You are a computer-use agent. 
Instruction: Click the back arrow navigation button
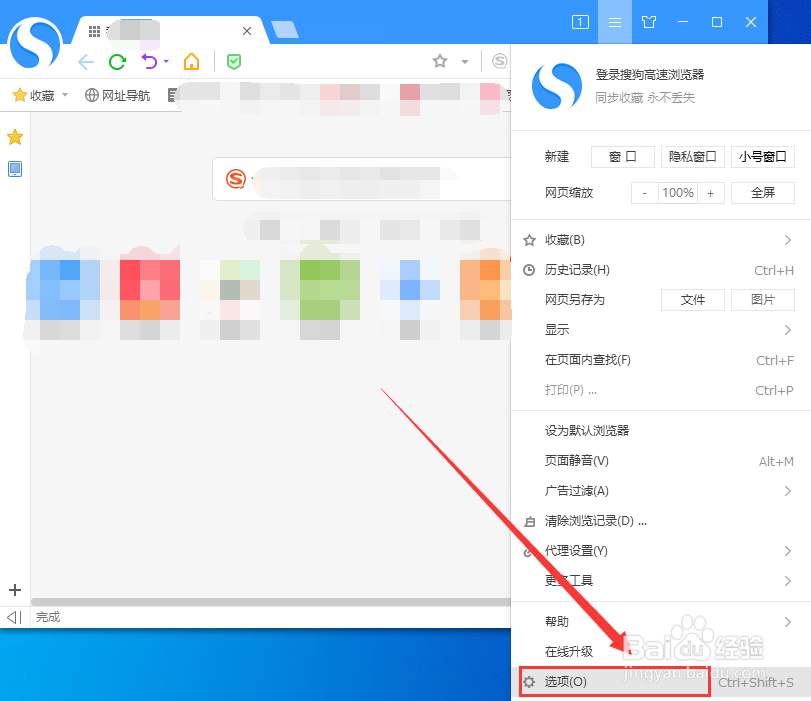tap(86, 62)
